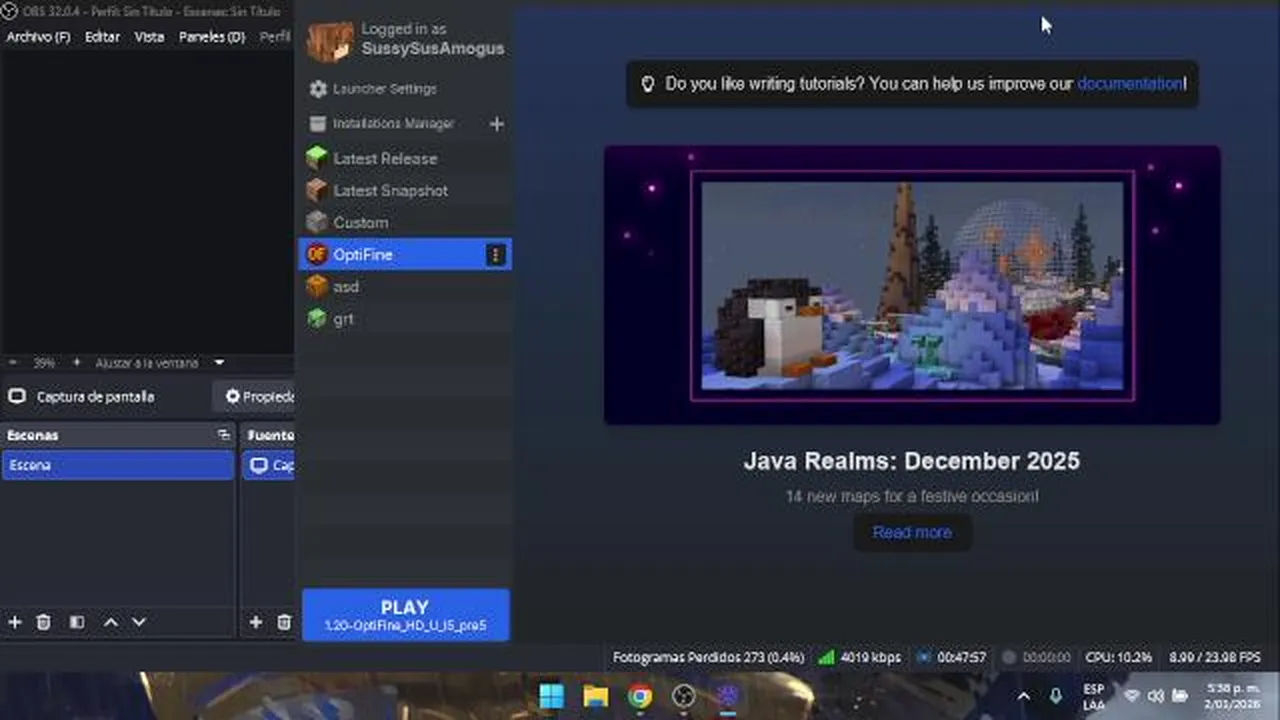Viewport: 1280px width, 720px height.
Task: Open the documentation link
Action: point(1129,84)
